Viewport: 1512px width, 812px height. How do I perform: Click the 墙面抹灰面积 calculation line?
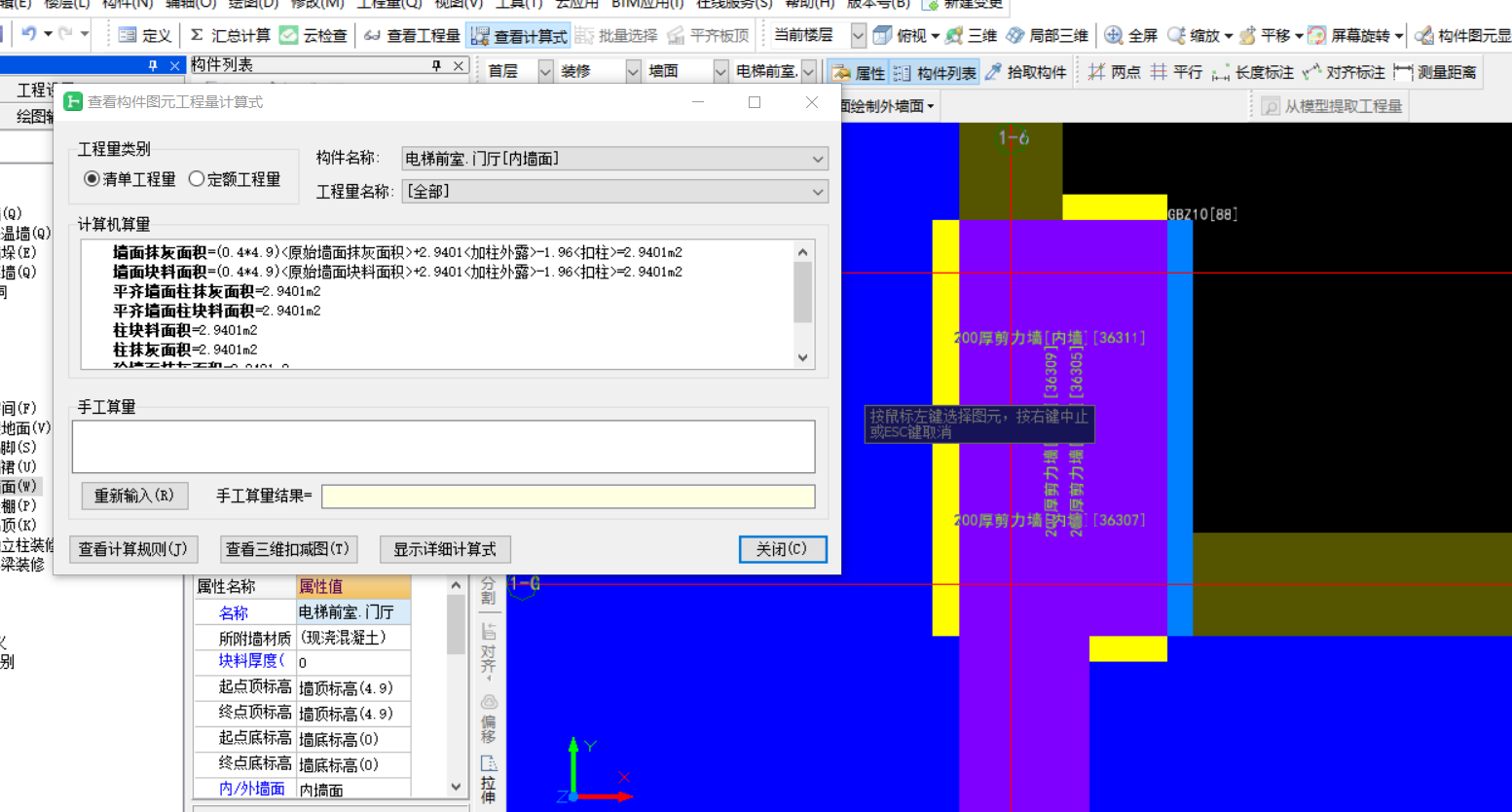tap(397, 252)
